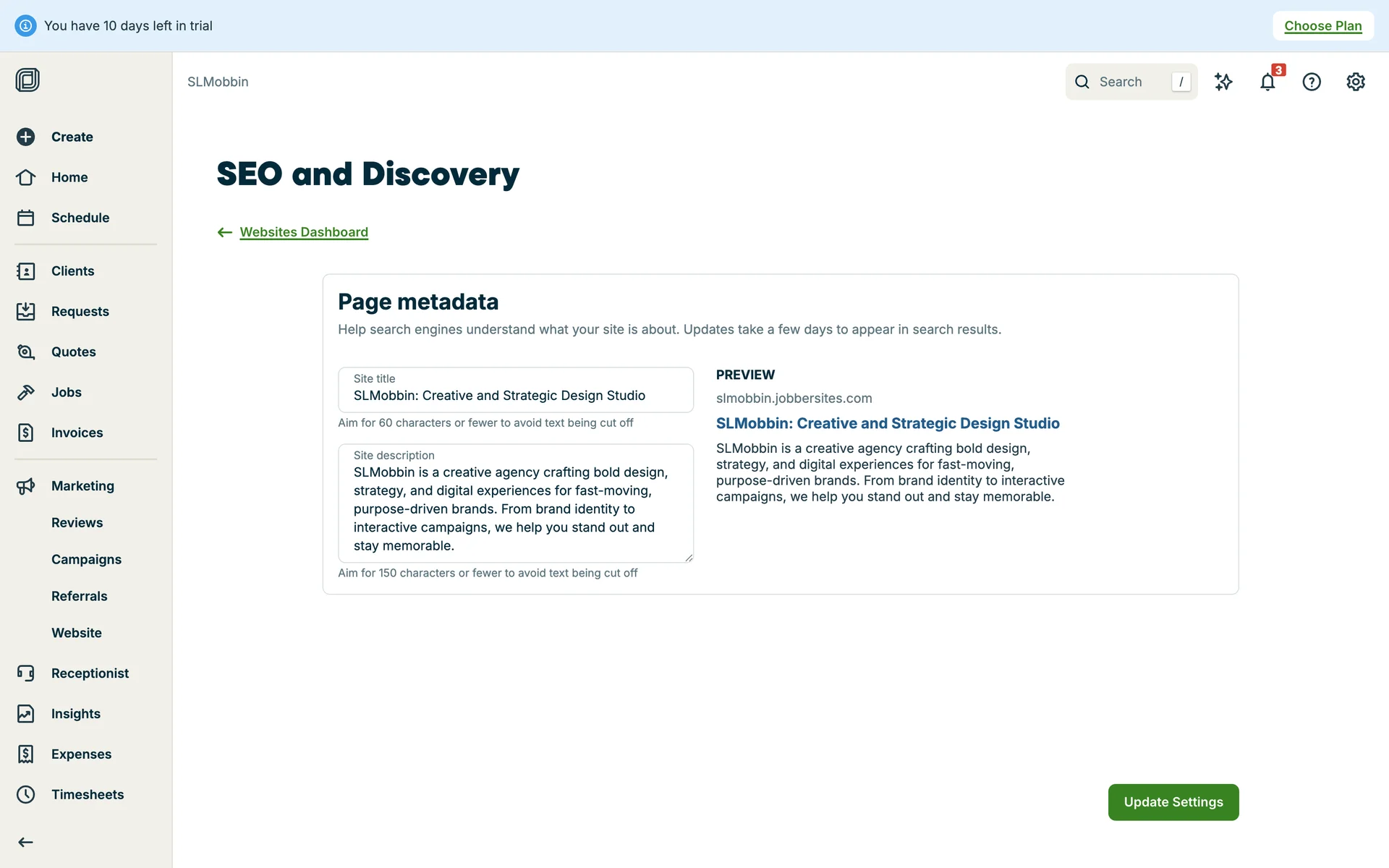Open Quotes from the sidebar

[73, 352]
